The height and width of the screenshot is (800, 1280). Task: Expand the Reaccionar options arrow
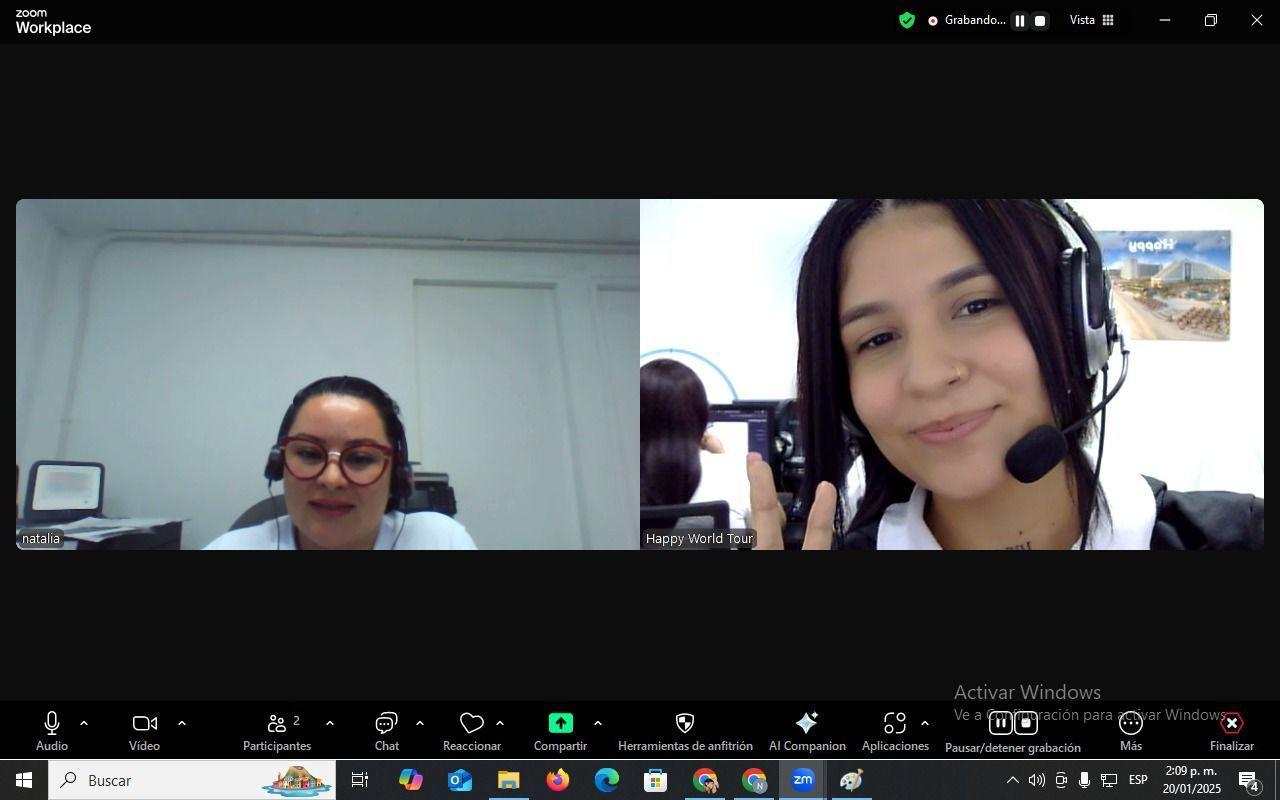click(x=499, y=723)
